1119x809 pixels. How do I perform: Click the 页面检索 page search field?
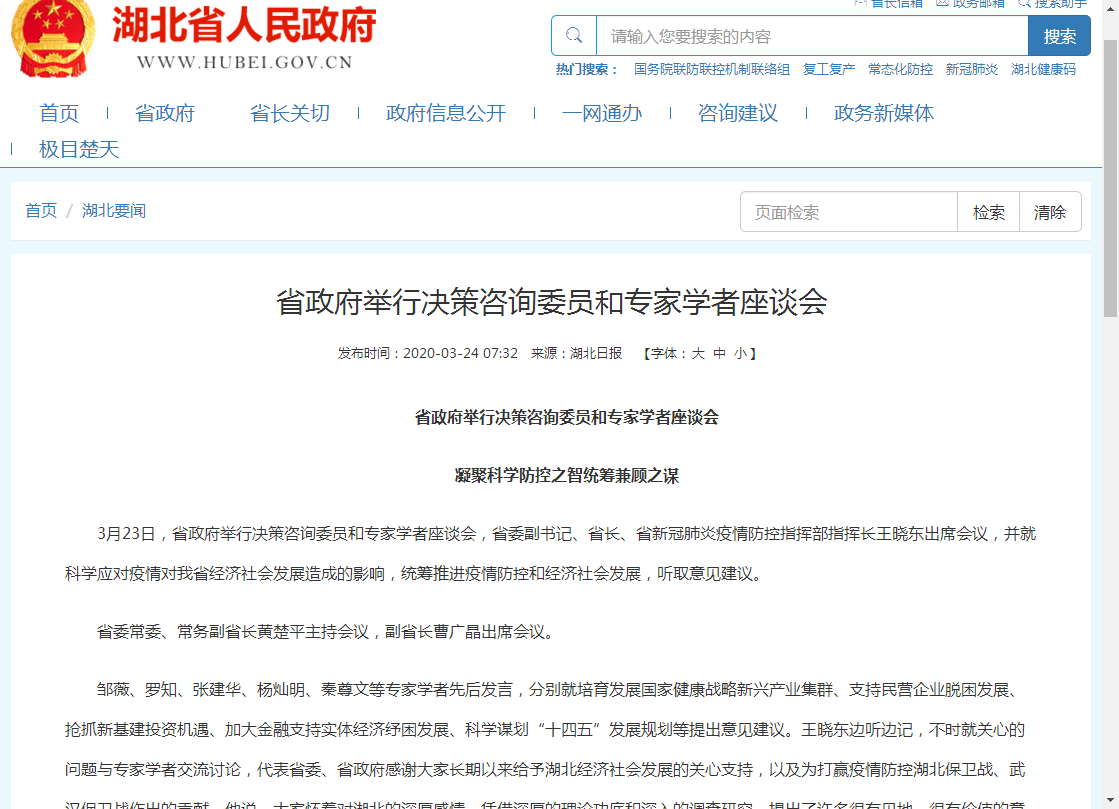click(848, 212)
